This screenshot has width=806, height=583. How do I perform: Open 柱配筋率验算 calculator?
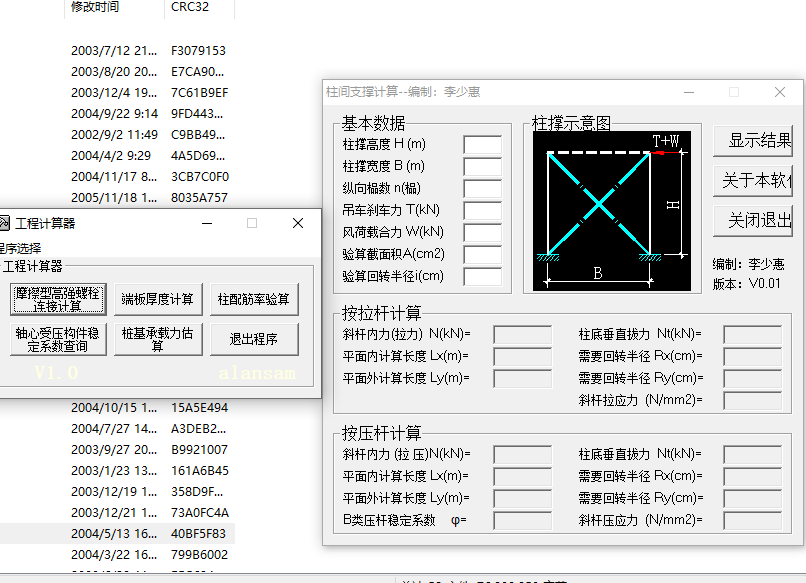(x=254, y=299)
